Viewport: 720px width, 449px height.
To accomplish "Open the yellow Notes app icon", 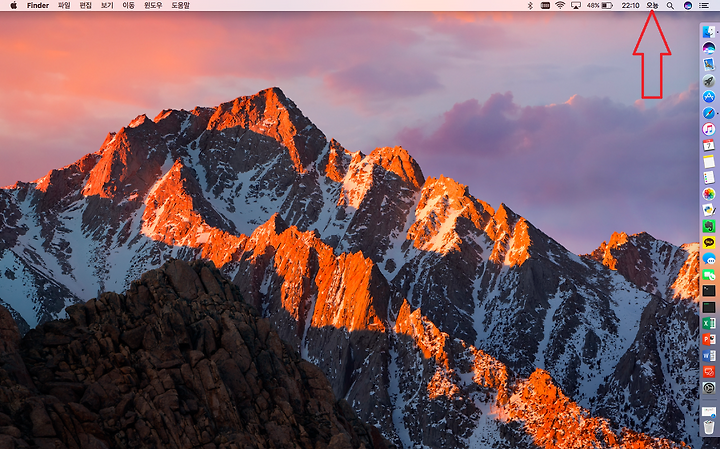I will [709, 161].
